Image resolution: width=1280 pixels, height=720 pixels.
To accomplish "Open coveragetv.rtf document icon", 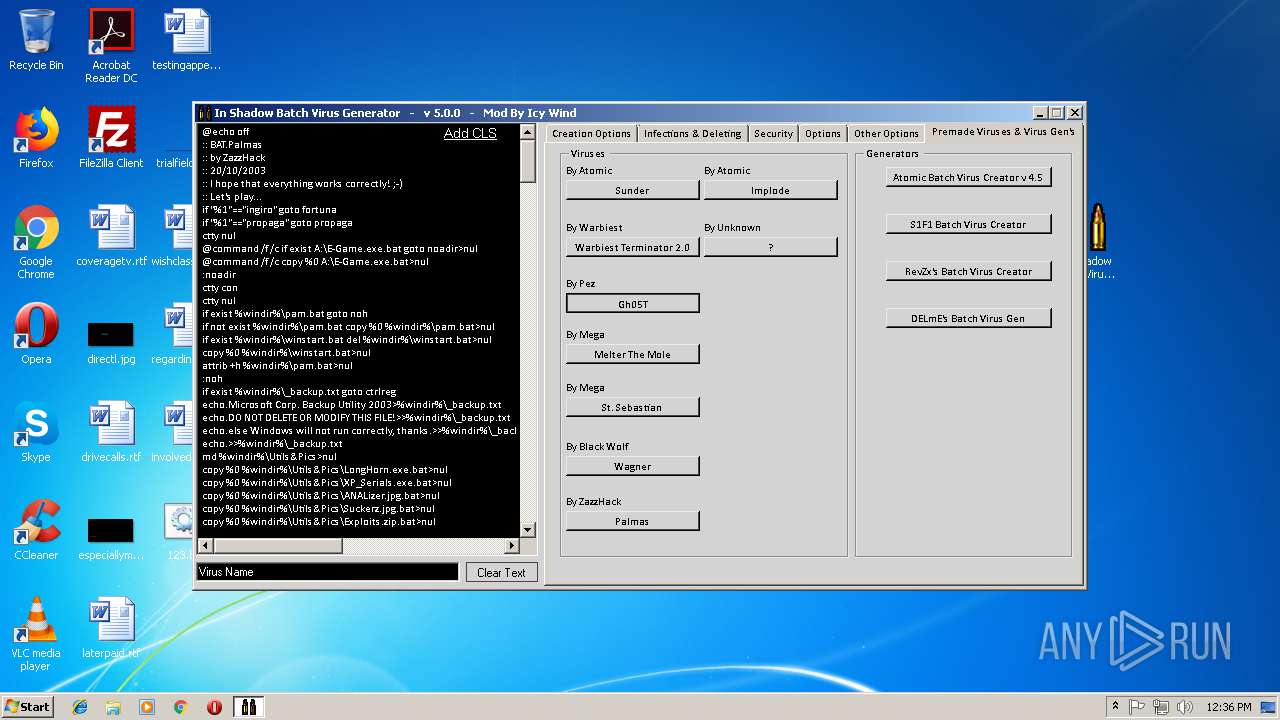I will [111, 236].
